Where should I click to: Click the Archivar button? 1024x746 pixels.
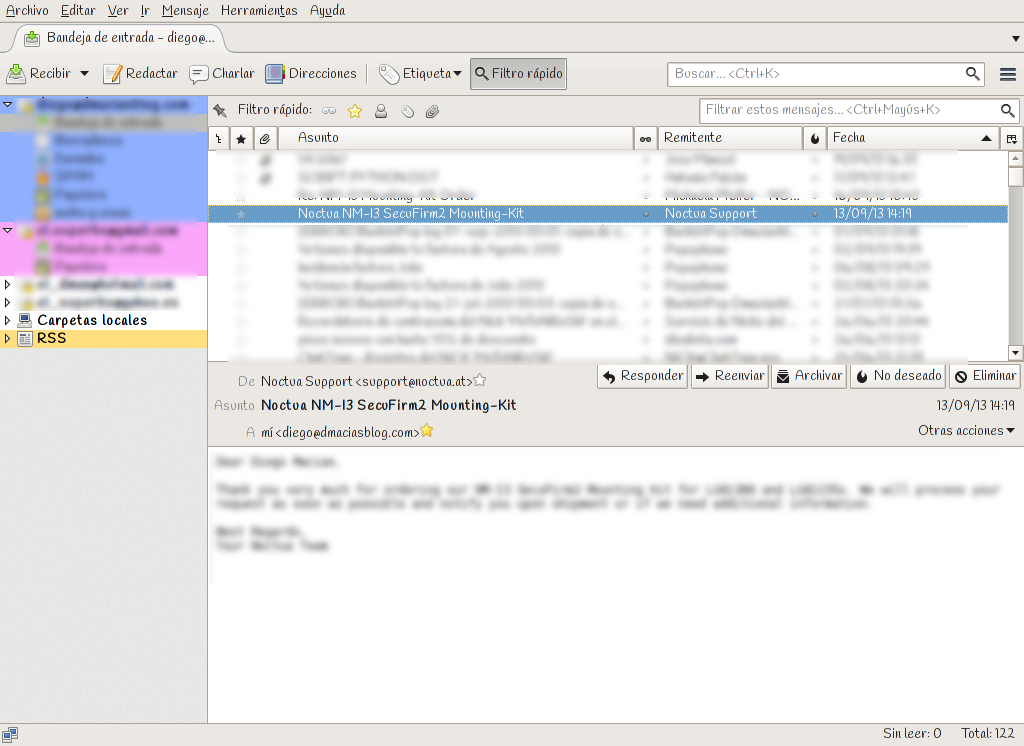point(809,376)
